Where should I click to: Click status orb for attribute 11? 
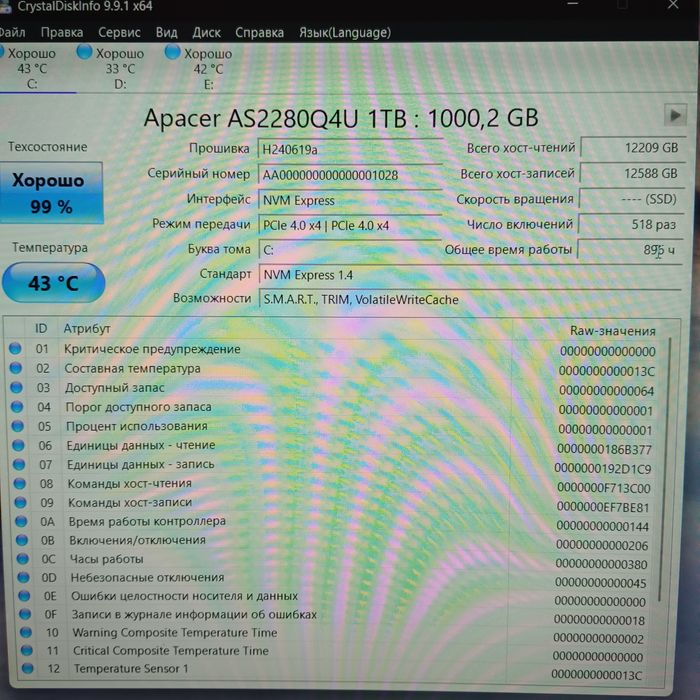pos(27,650)
